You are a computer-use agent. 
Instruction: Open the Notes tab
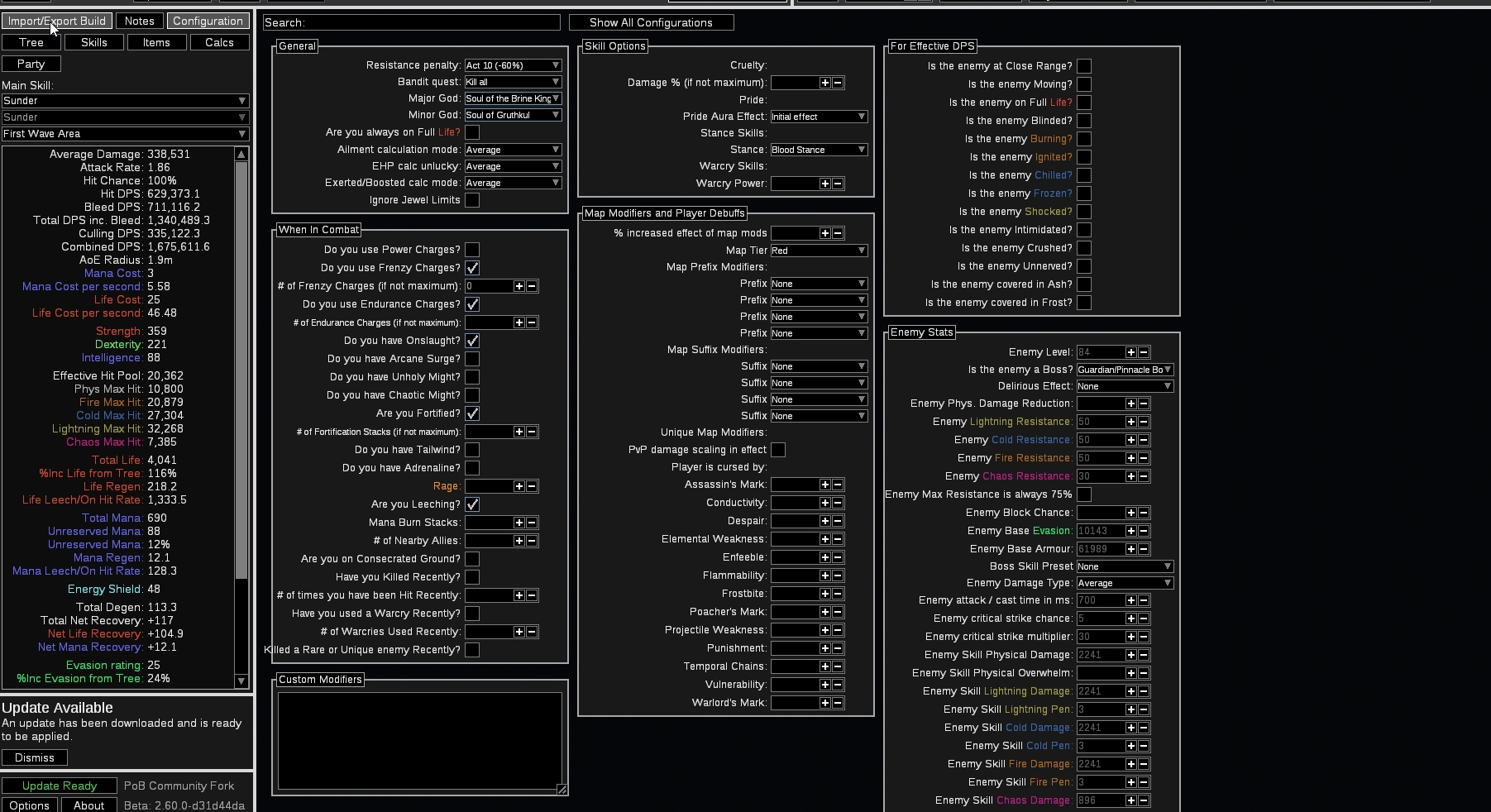click(139, 21)
